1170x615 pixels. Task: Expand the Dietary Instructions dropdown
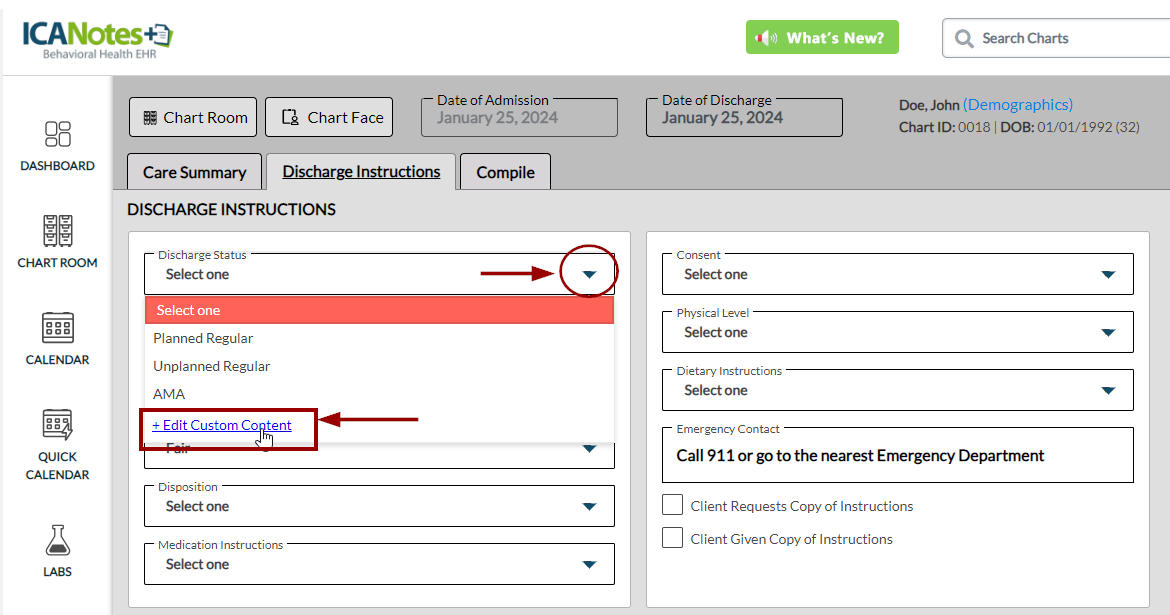pos(1107,391)
